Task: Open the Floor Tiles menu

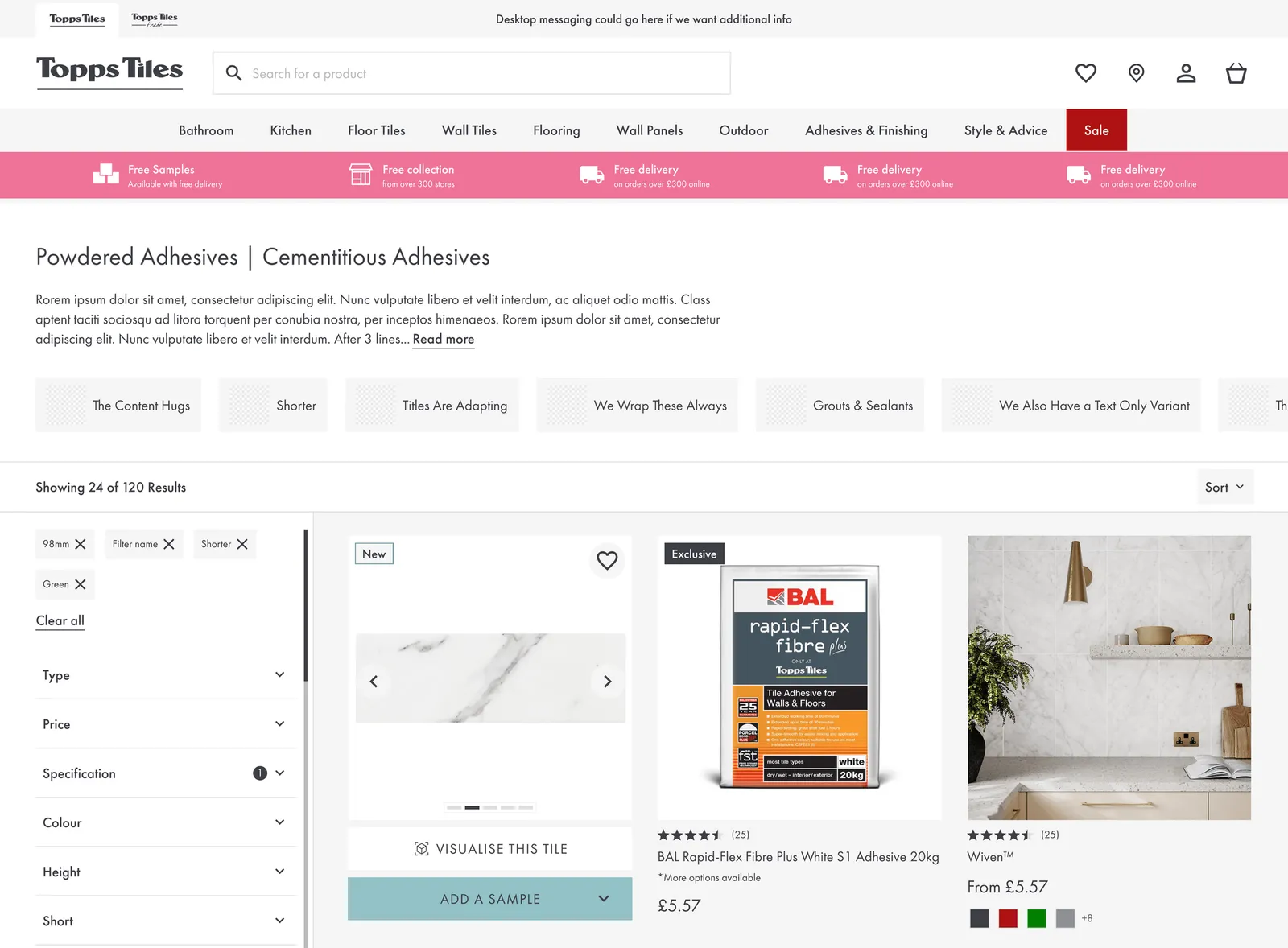Action: point(377,130)
